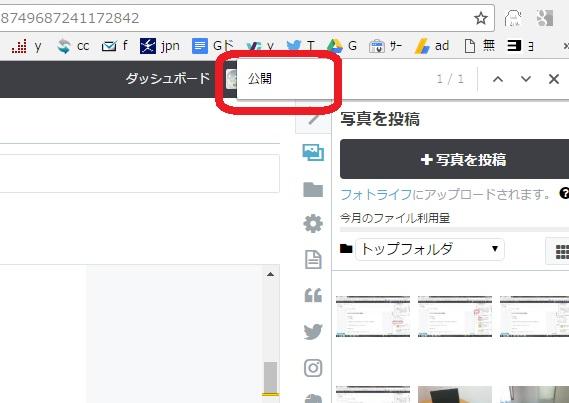569x403 pixels.
Task: Click the '+ 写真を投稿' upload button
Action: click(454, 159)
